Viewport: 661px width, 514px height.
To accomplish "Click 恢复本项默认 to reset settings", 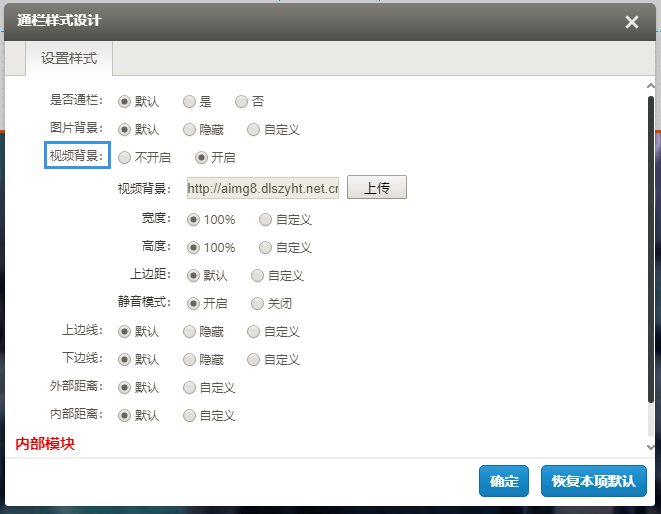I will click(x=593, y=481).
